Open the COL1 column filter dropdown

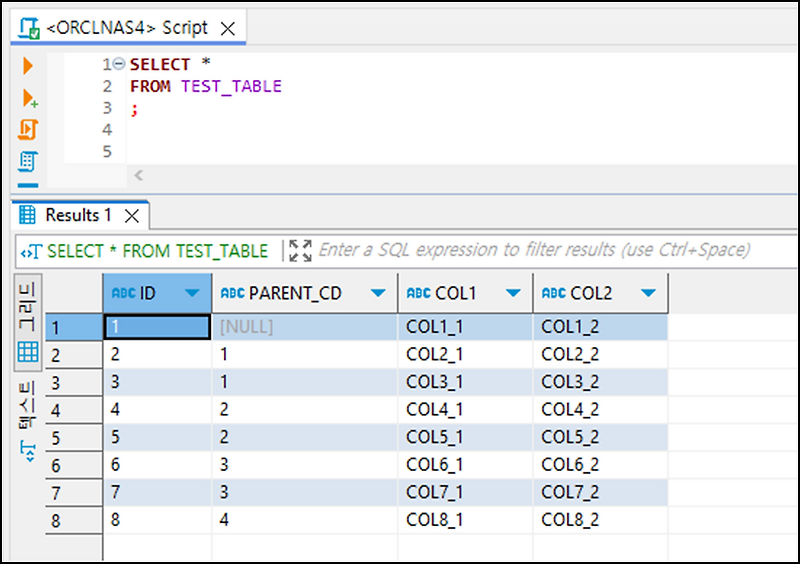pyautogui.click(x=513, y=293)
